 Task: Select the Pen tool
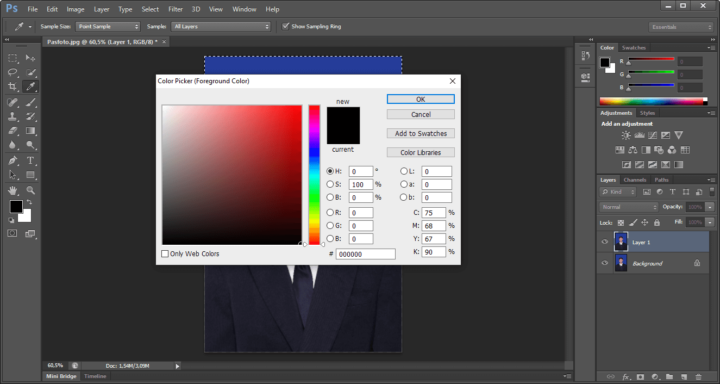(x=13, y=161)
